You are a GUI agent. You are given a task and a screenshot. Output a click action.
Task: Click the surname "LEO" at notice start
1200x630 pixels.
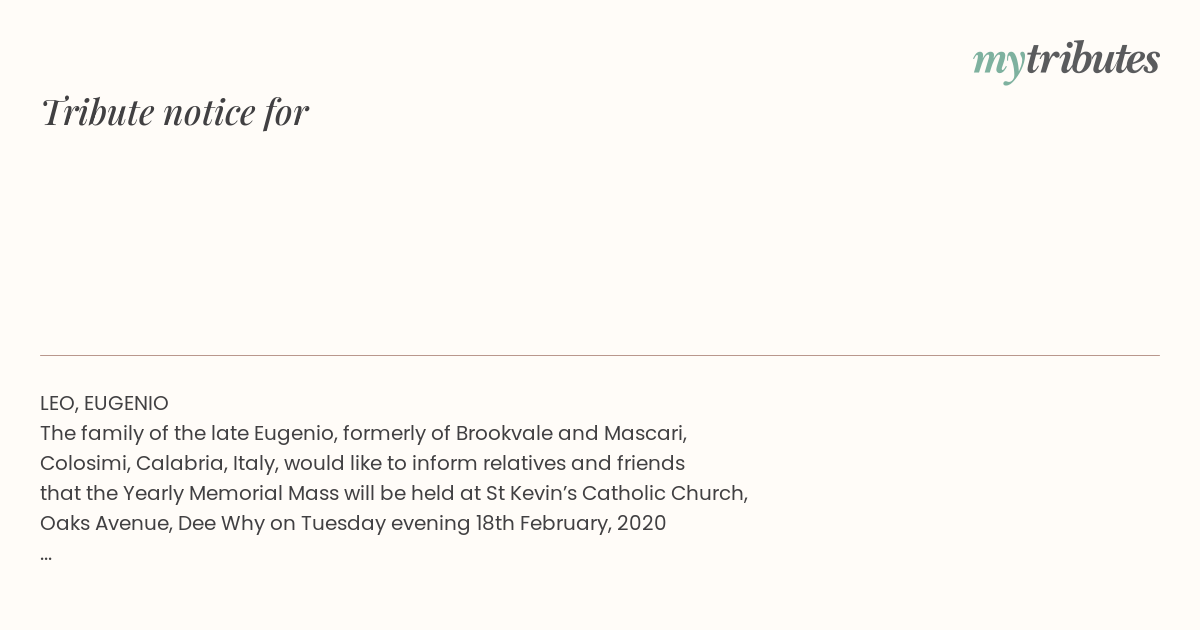click(58, 403)
